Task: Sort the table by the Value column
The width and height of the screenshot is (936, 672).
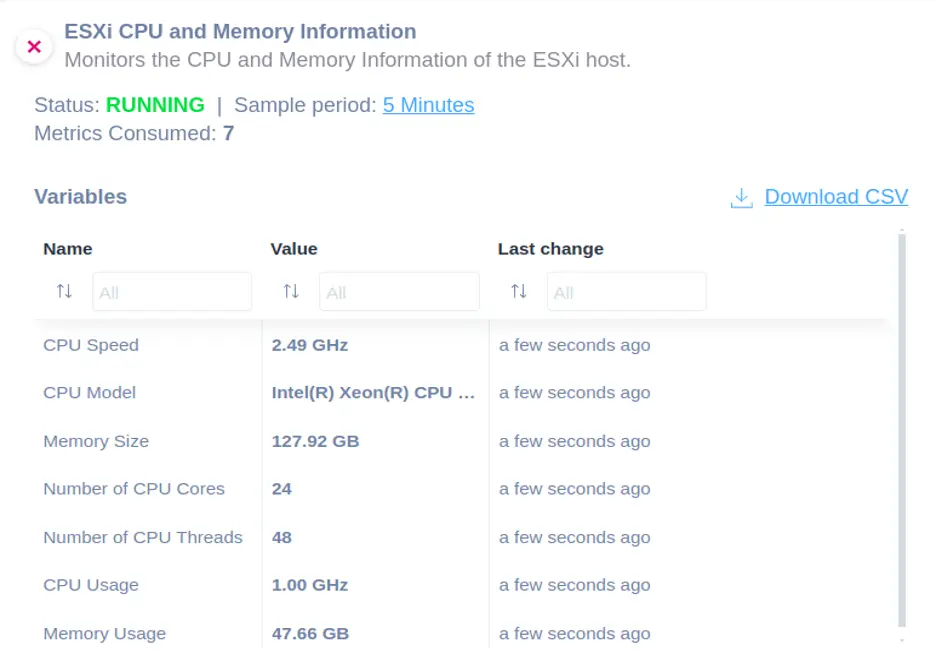Action: 291,291
